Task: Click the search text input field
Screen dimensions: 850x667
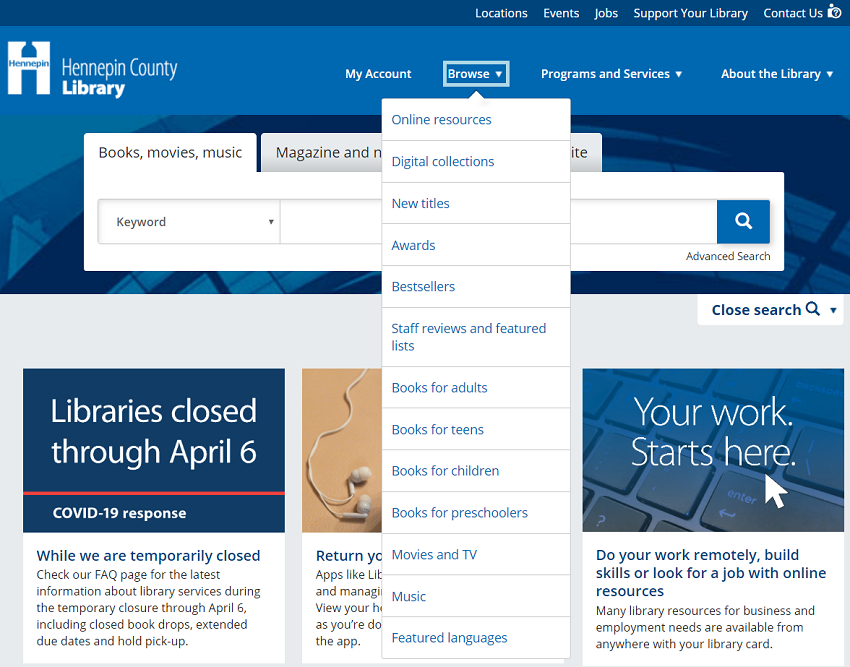Action: tap(331, 222)
